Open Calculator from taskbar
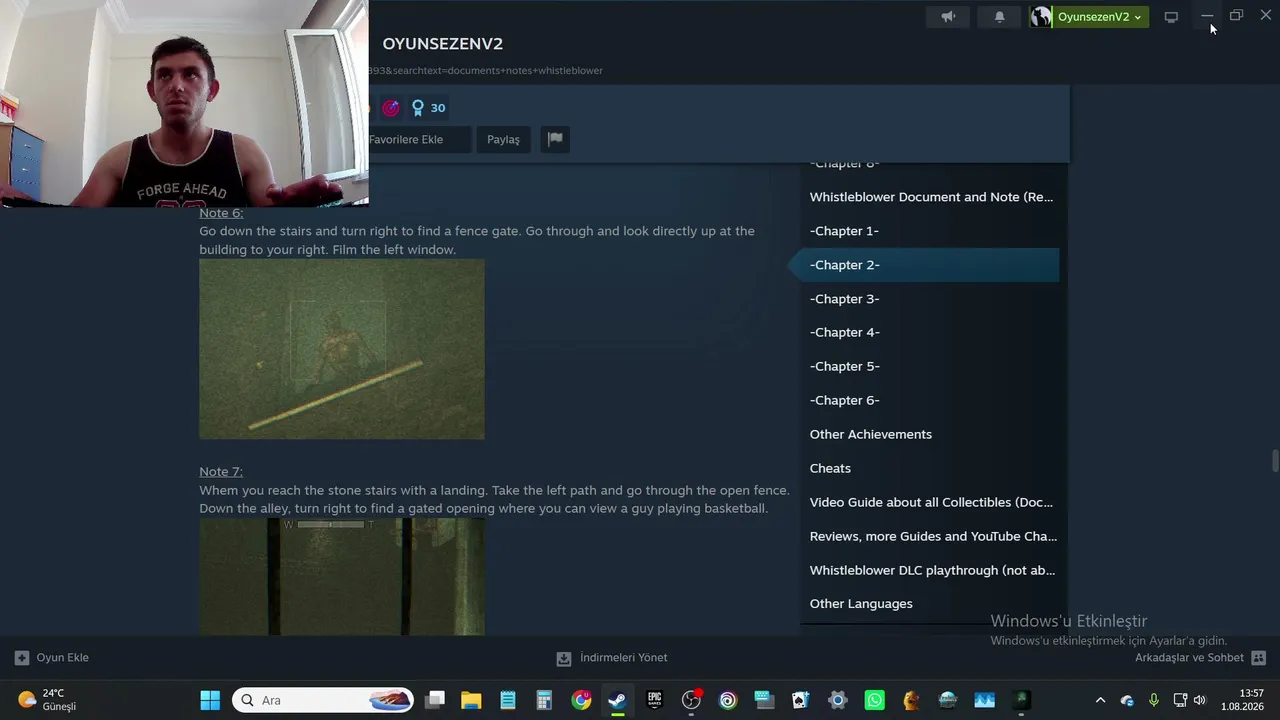 (x=544, y=700)
